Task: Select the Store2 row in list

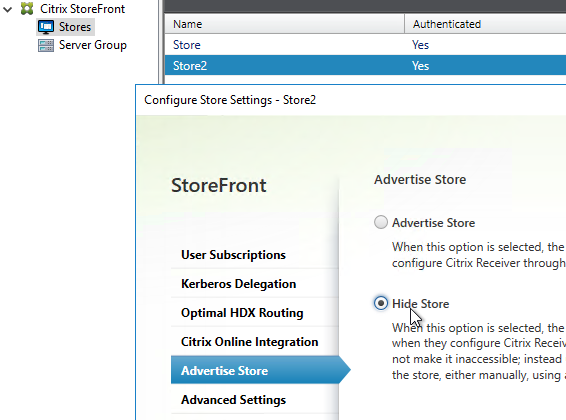Action: 365,65
